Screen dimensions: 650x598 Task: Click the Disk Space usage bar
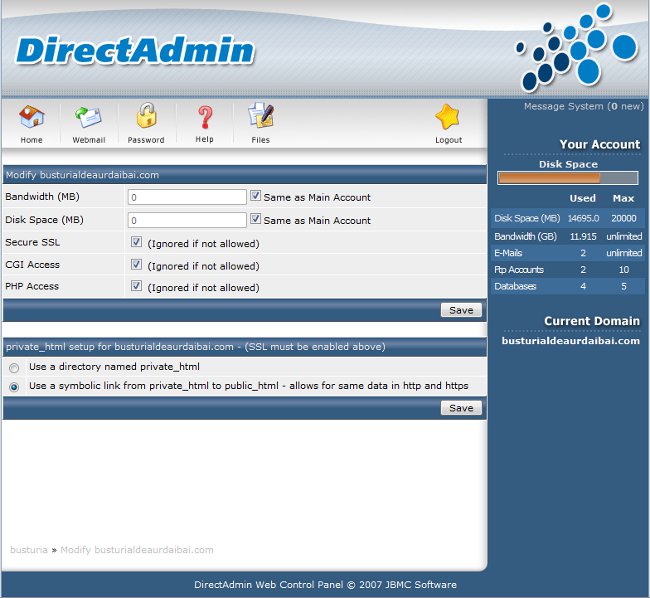(569, 178)
